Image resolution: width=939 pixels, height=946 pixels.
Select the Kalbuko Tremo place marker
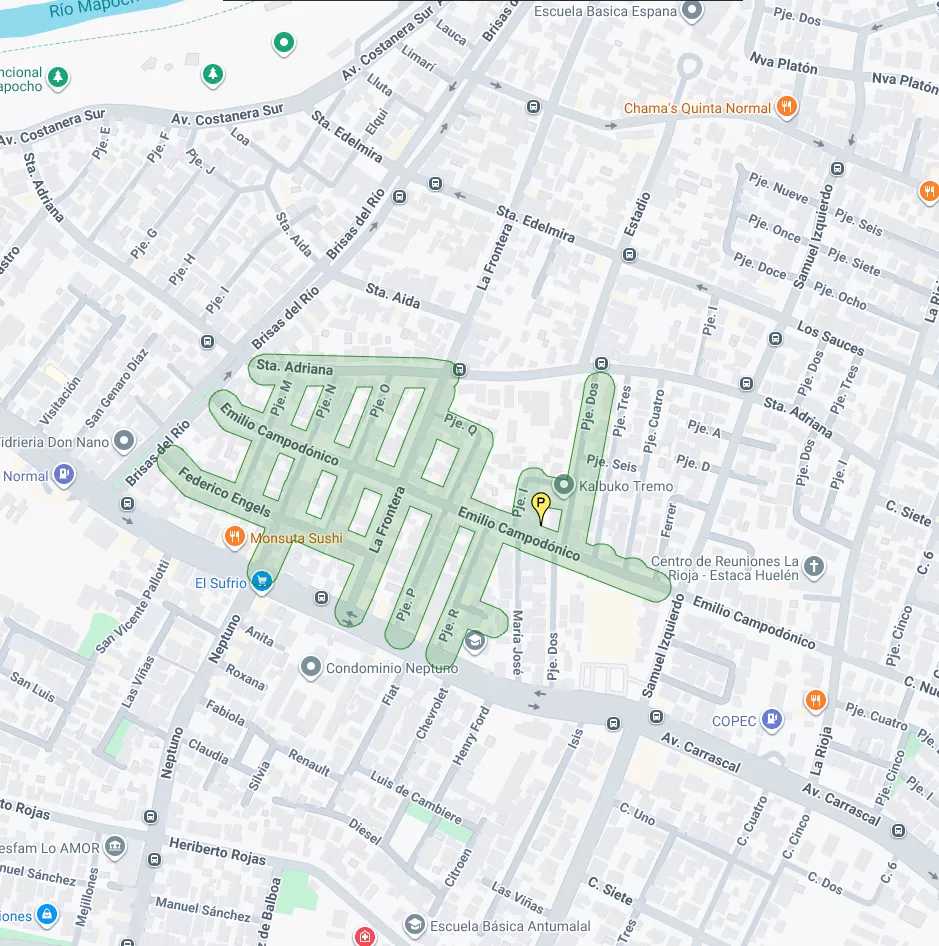[x=564, y=486]
